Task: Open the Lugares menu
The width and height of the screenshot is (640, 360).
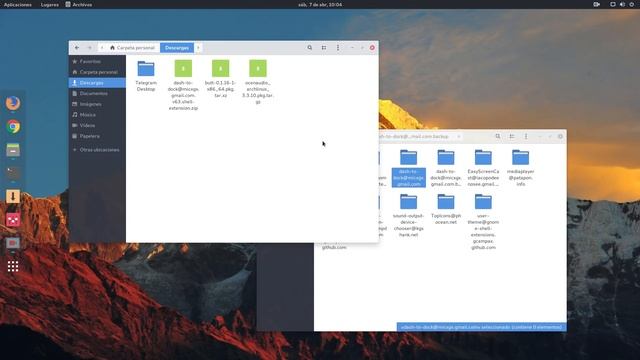Action: [49, 4]
